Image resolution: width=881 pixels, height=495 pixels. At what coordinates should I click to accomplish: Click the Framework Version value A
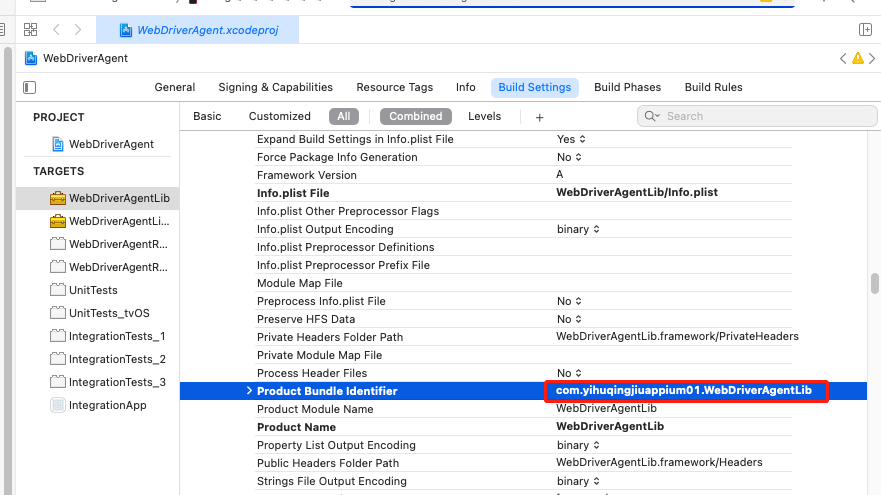560,174
